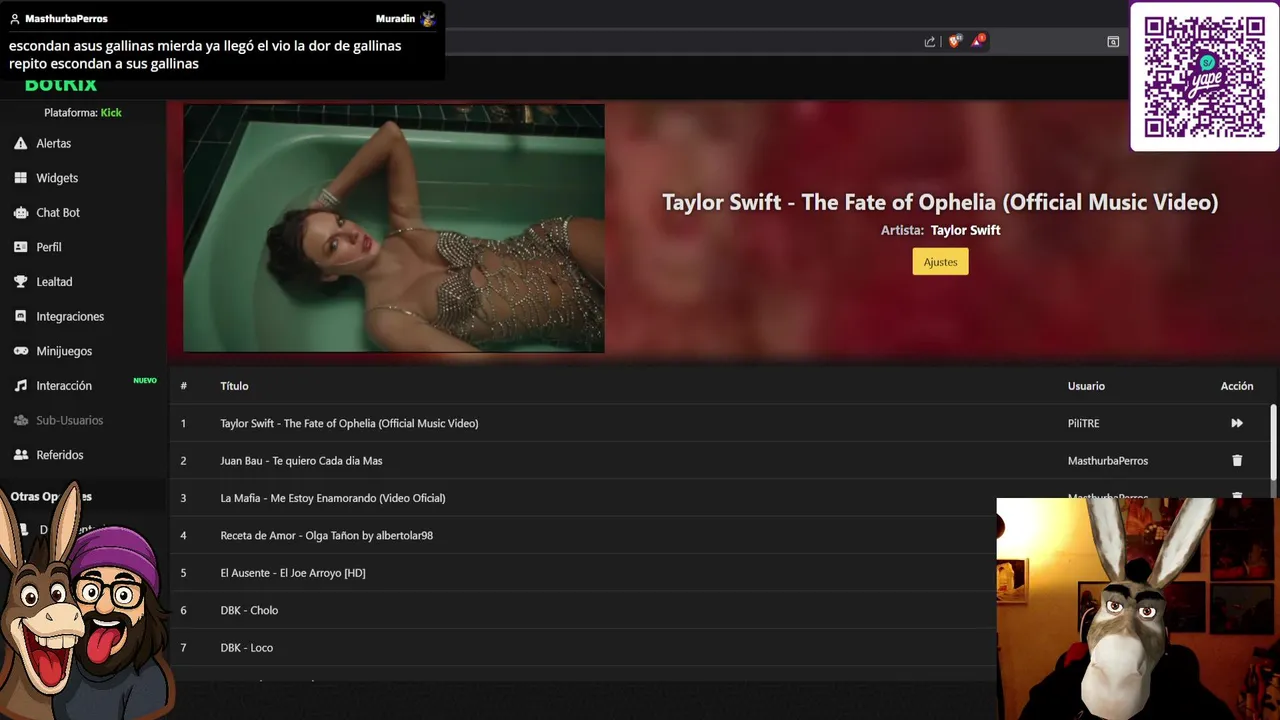
Task: Open Alertas via its warning triangle icon
Action: coord(20,144)
